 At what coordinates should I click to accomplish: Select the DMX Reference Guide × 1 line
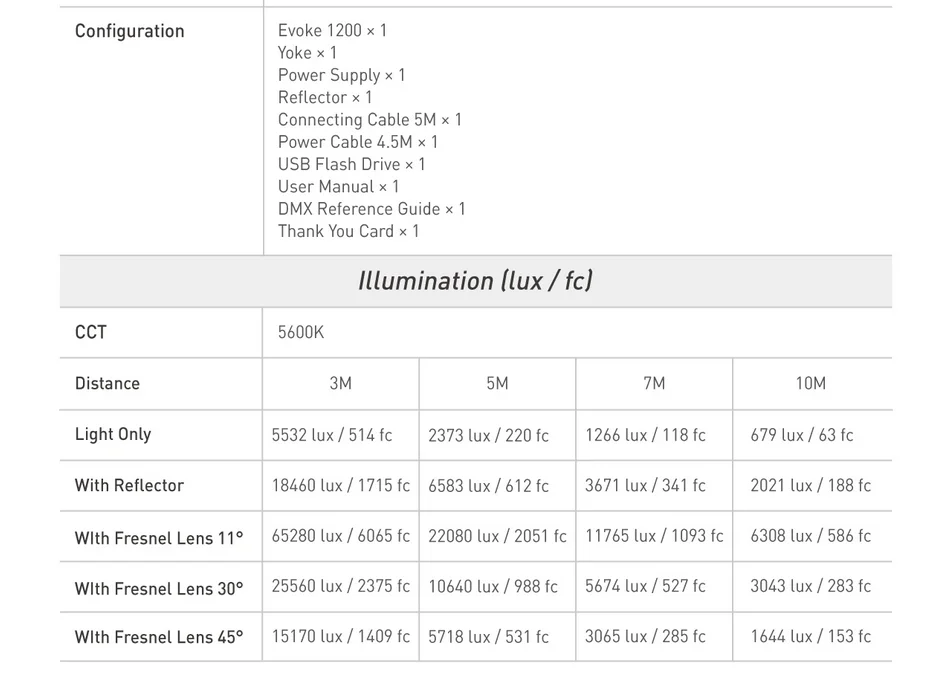pyautogui.click(x=371, y=209)
